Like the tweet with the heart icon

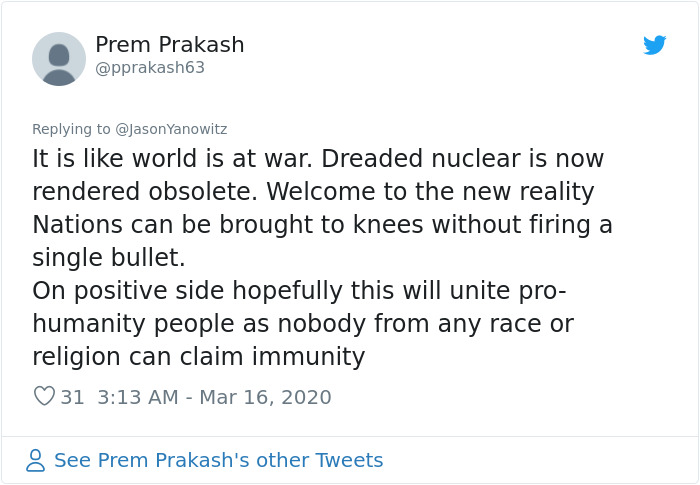pos(44,397)
